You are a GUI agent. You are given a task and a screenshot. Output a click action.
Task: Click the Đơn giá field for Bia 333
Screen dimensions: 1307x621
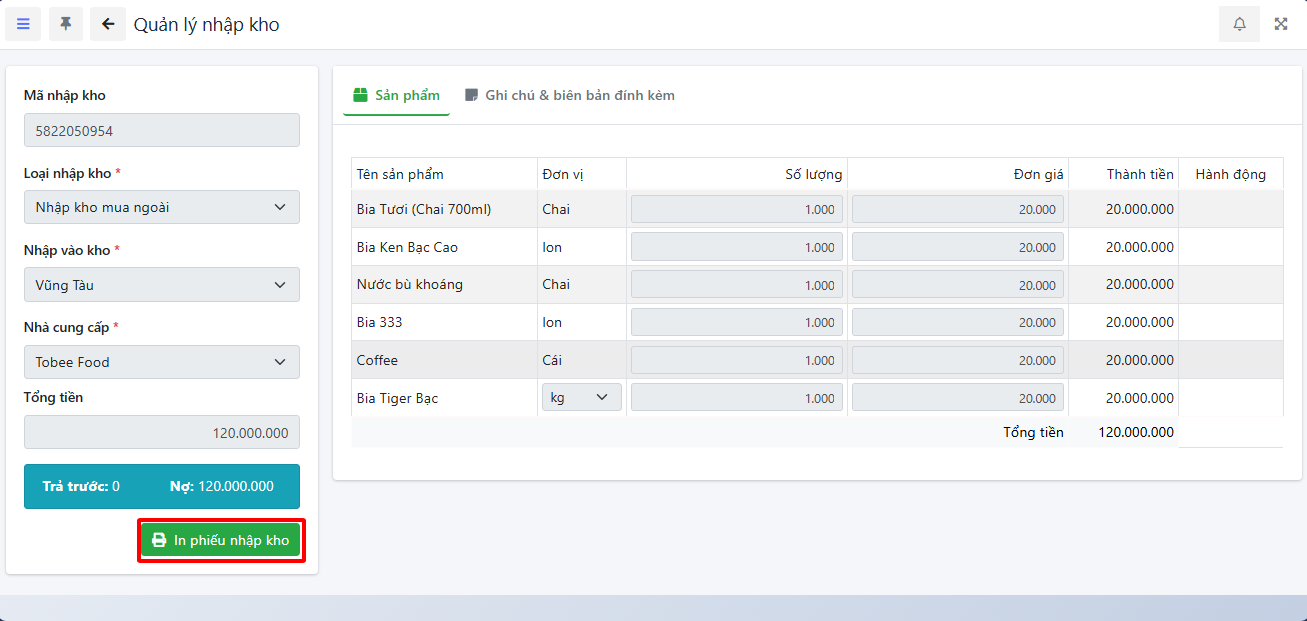(957, 322)
